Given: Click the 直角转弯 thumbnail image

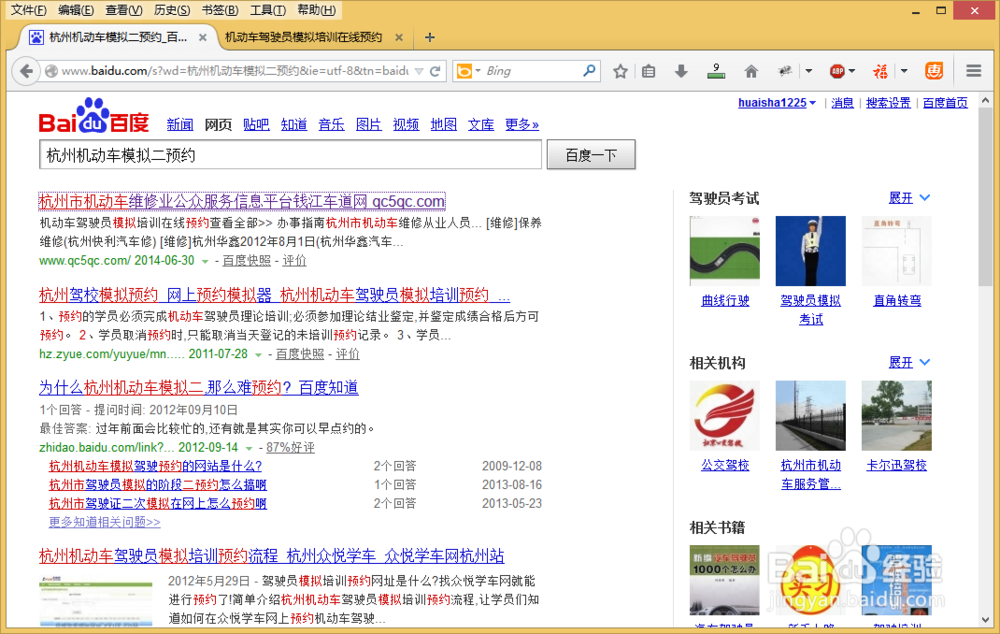Looking at the screenshot, I should (x=897, y=251).
